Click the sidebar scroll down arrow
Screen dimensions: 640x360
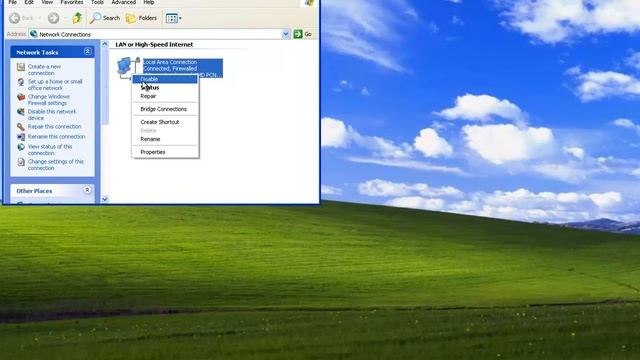tap(105, 199)
